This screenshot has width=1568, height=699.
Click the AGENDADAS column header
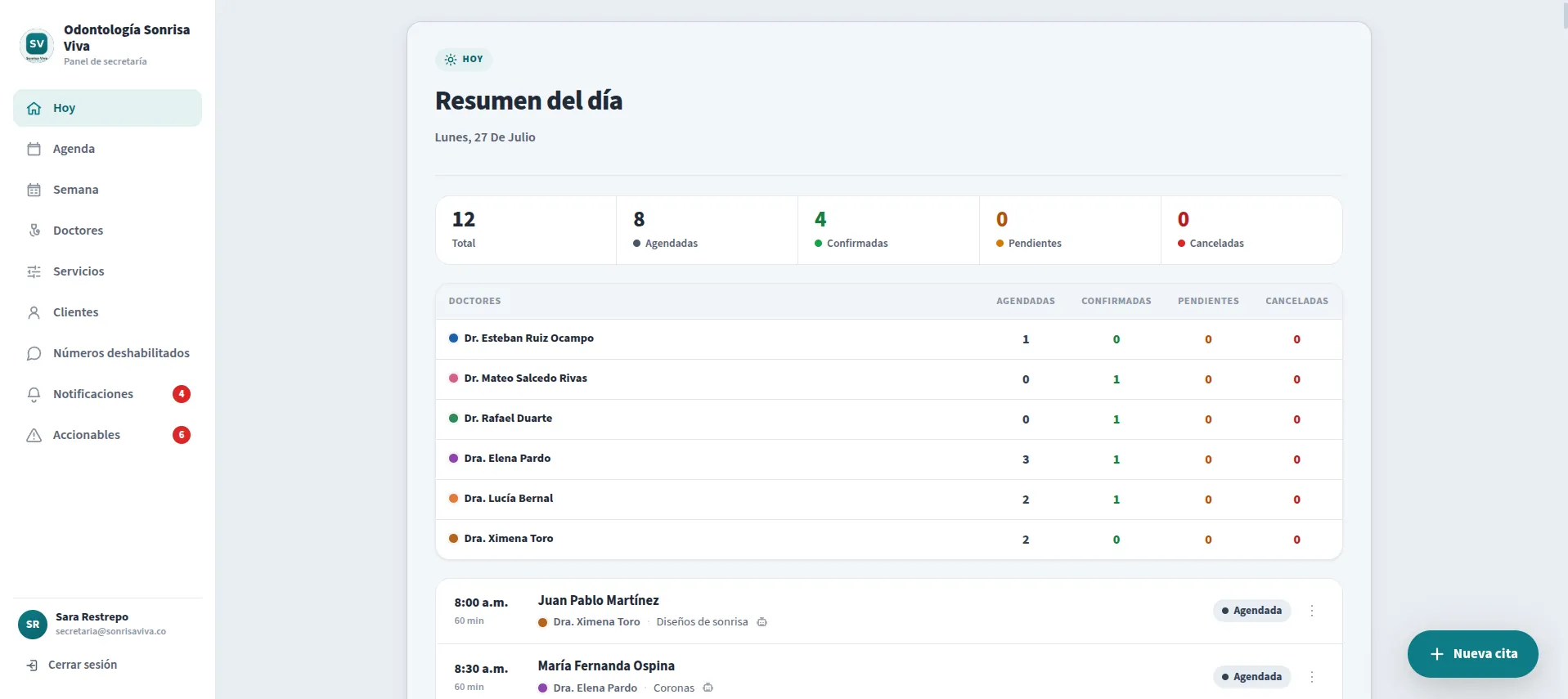pos(1026,302)
